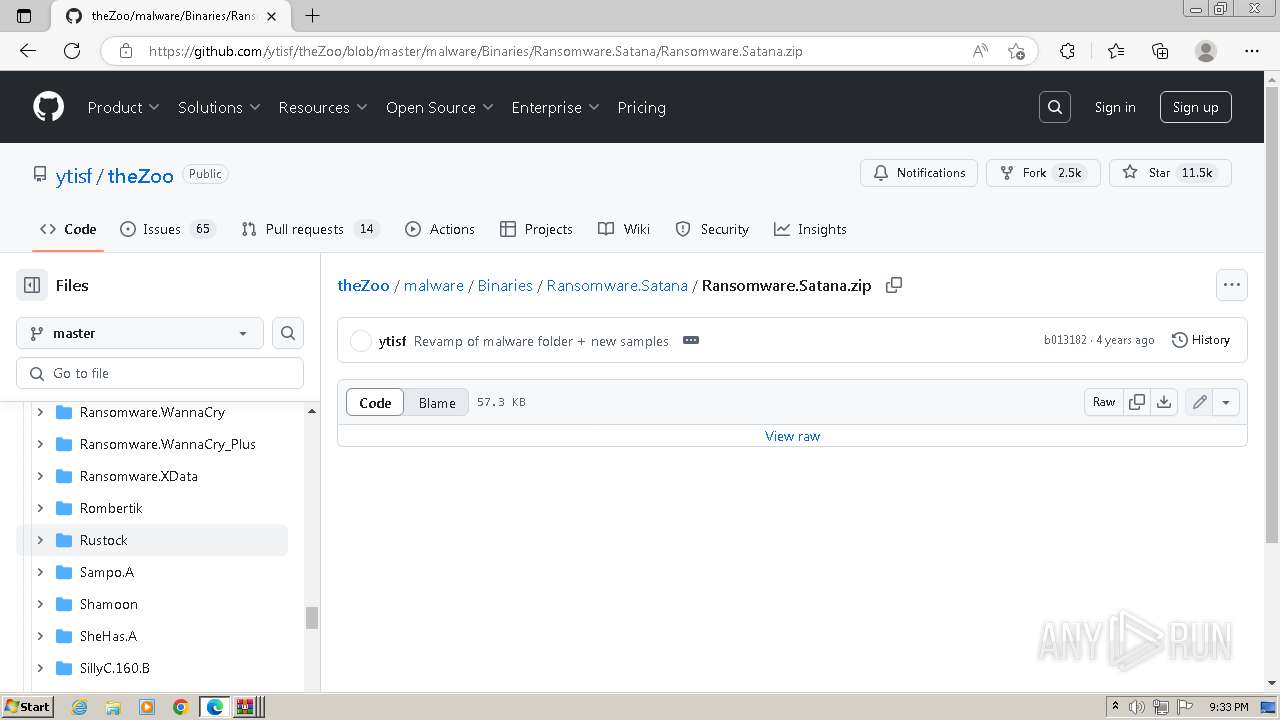Open the Shamoon folder in tree
This screenshot has height=720, width=1280.
[109, 604]
